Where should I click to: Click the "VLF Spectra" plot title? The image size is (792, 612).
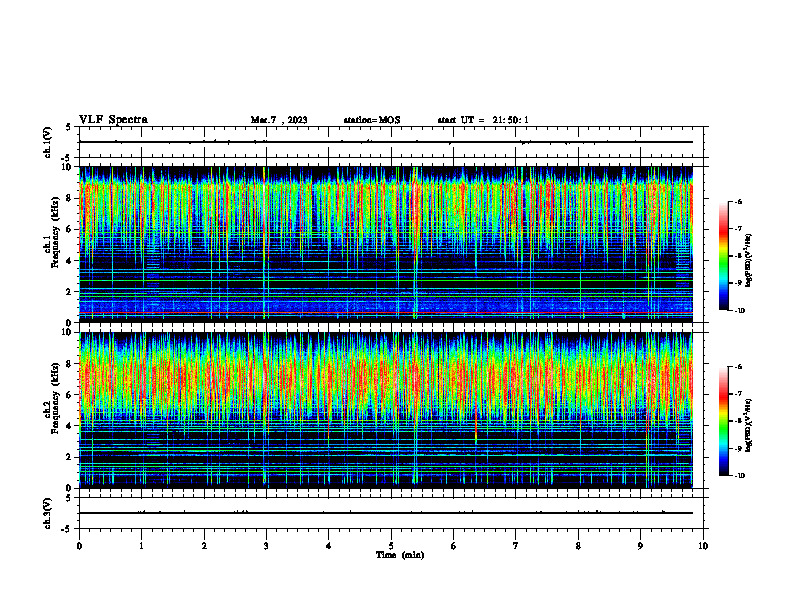tap(113, 120)
